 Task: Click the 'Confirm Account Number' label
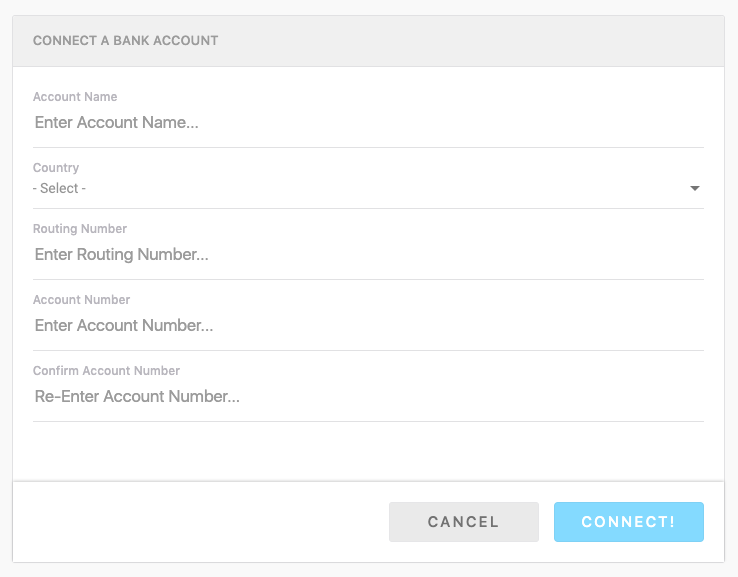106,371
